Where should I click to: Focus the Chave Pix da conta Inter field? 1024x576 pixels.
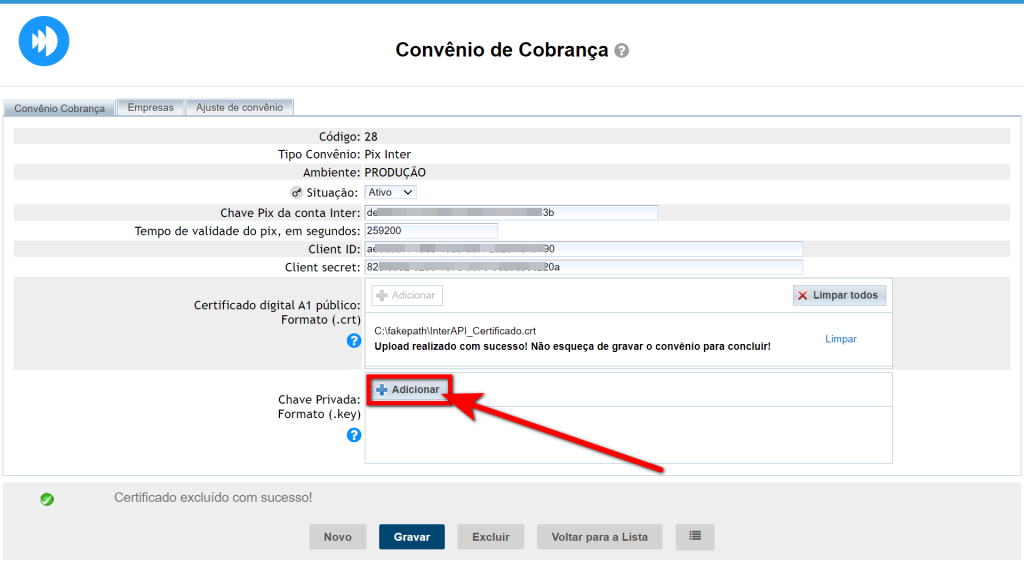[x=511, y=212]
